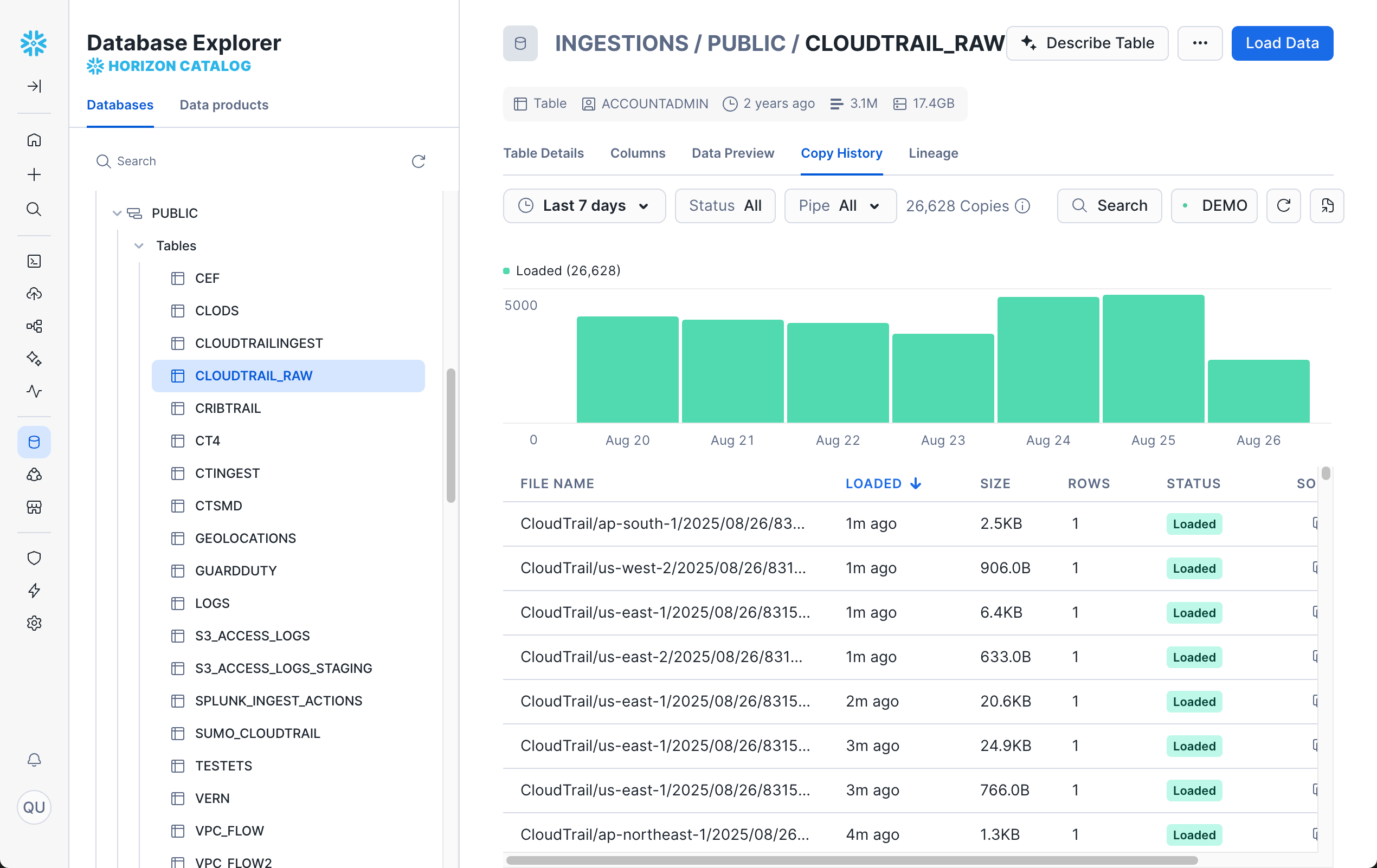Click the Describe Table button
The width and height of the screenshot is (1377, 868).
coord(1087,43)
